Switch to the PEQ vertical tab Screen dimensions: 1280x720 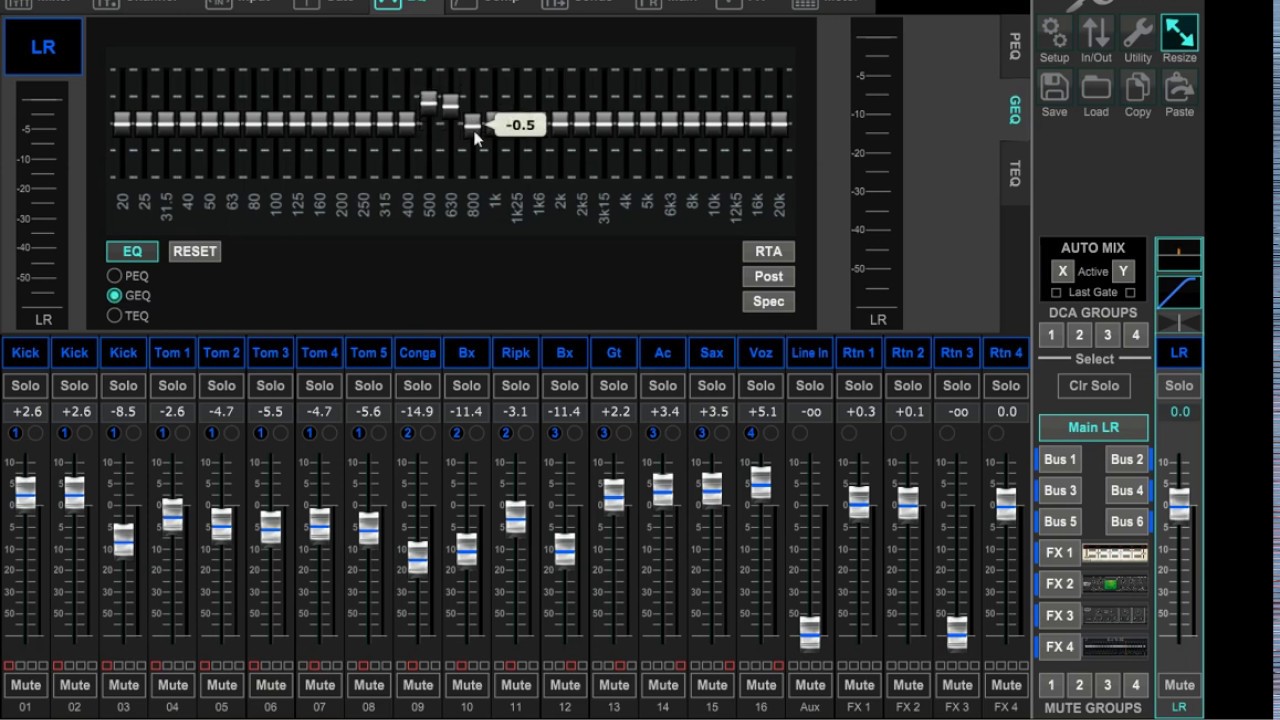pyautogui.click(x=1015, y=45)
